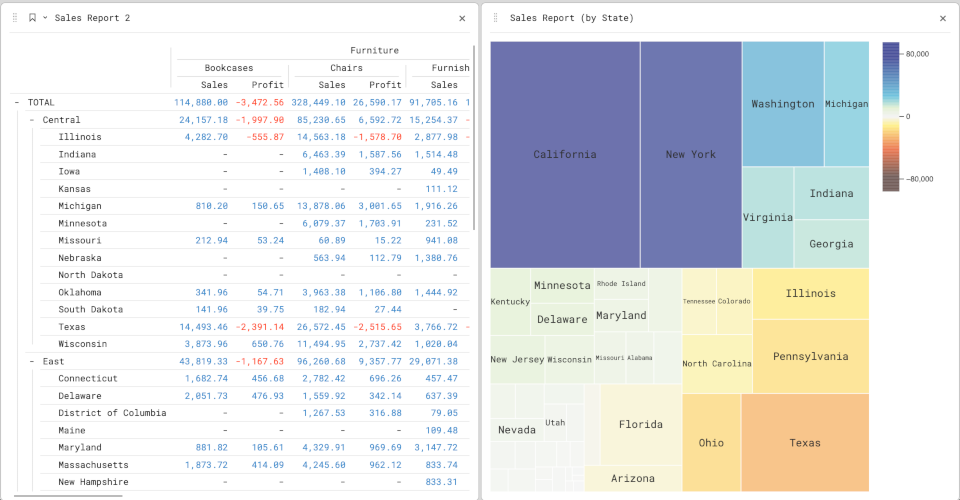
Task: Collapse the East region group
Action: 32,361
